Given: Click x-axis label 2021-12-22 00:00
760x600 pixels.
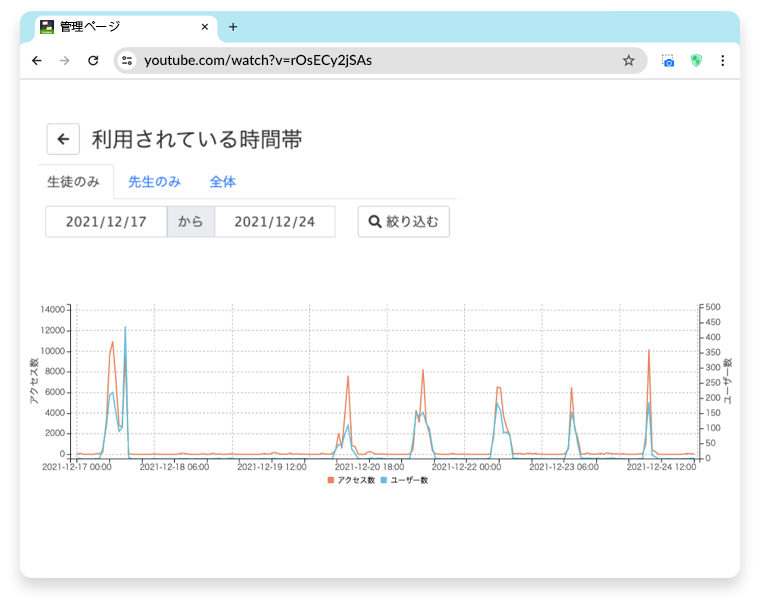Looking at the screenshot, I should (x=466, y=467).
